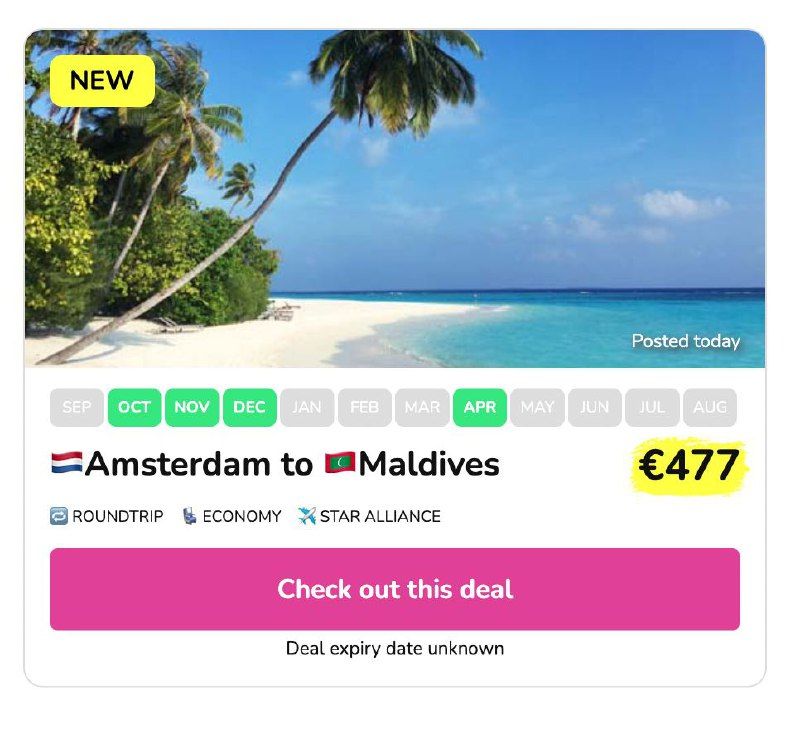Select the SEP month chip

[x=77, y=407]
